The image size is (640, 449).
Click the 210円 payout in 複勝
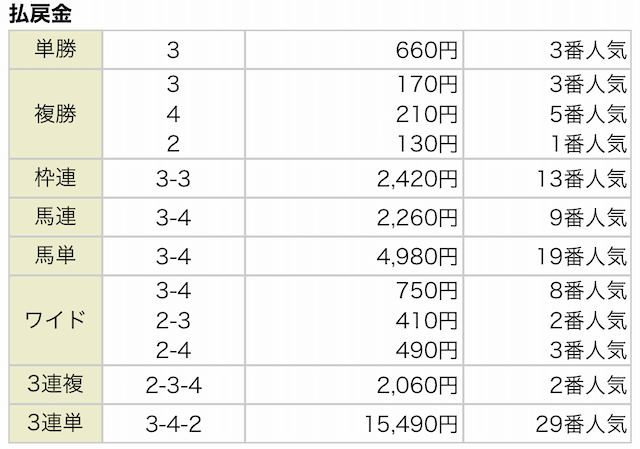[428, 113]
